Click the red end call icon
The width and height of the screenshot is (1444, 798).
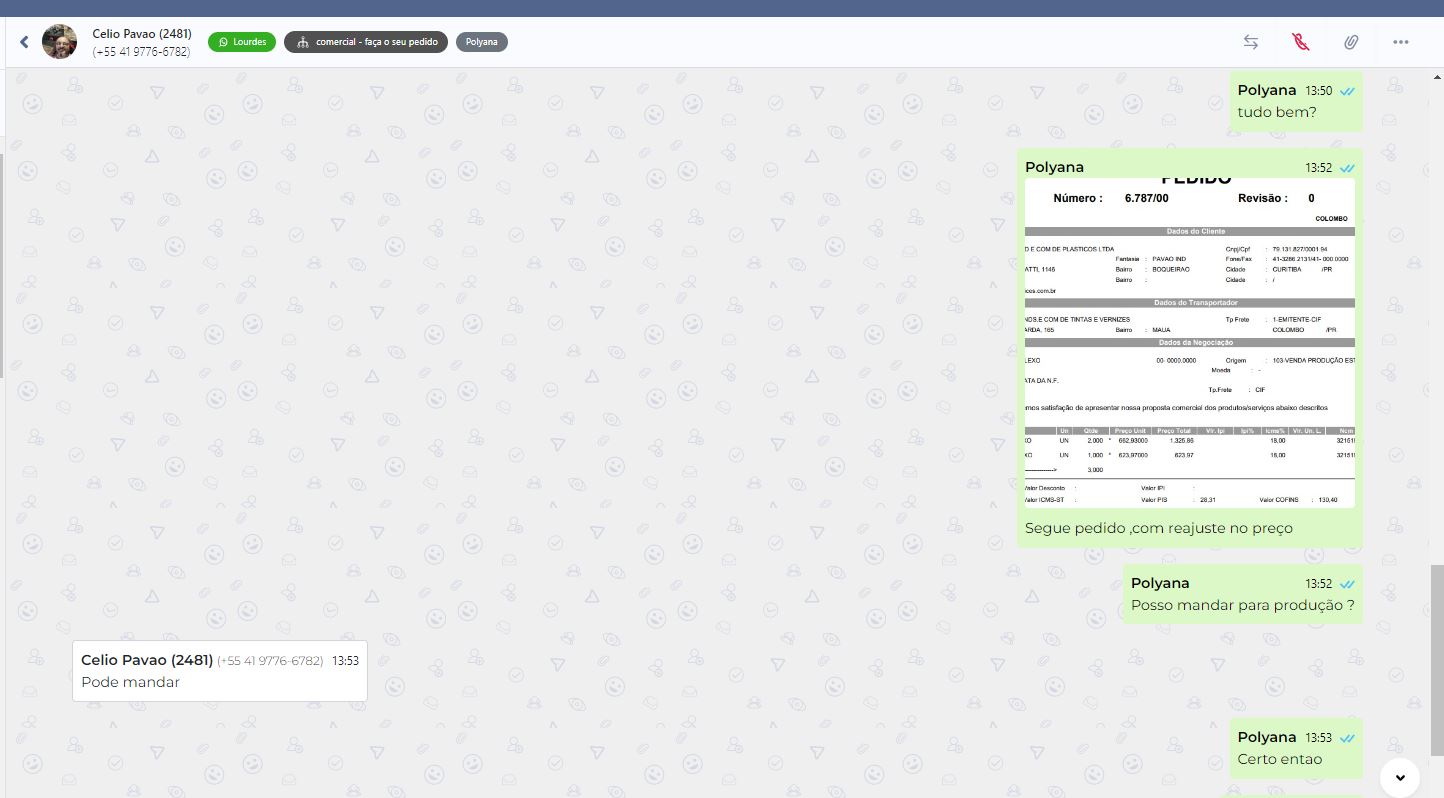(1300, 42)
